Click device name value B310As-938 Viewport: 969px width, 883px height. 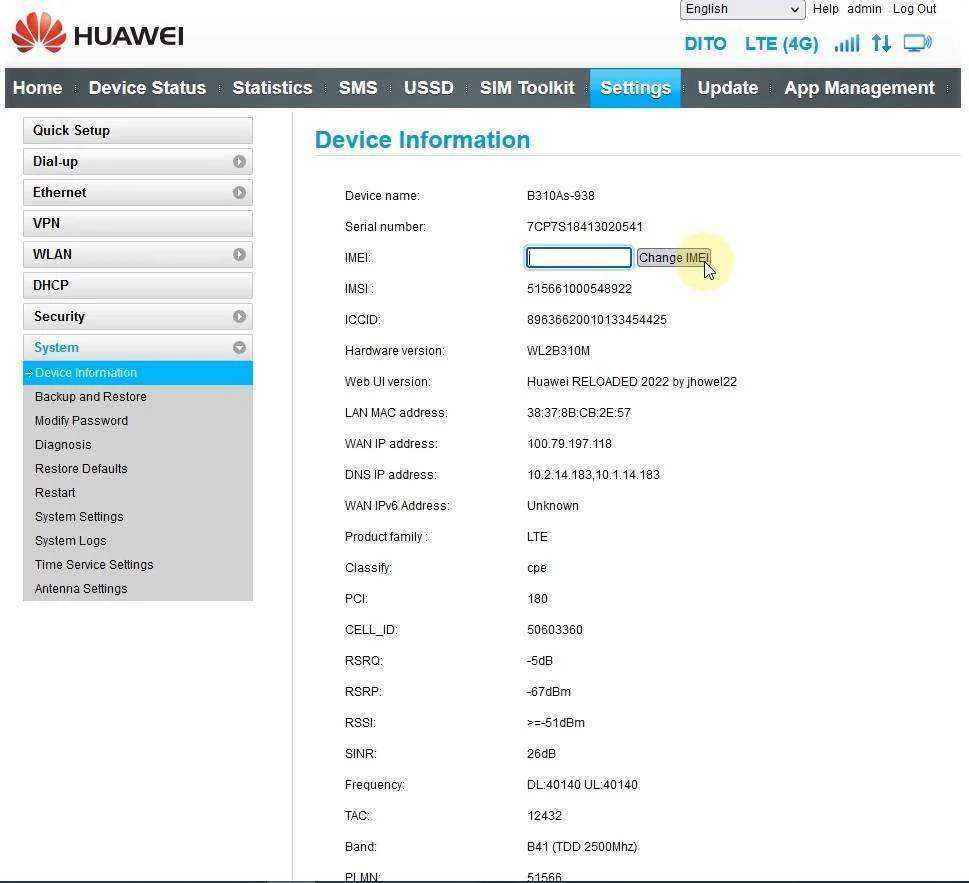point(561,196)
